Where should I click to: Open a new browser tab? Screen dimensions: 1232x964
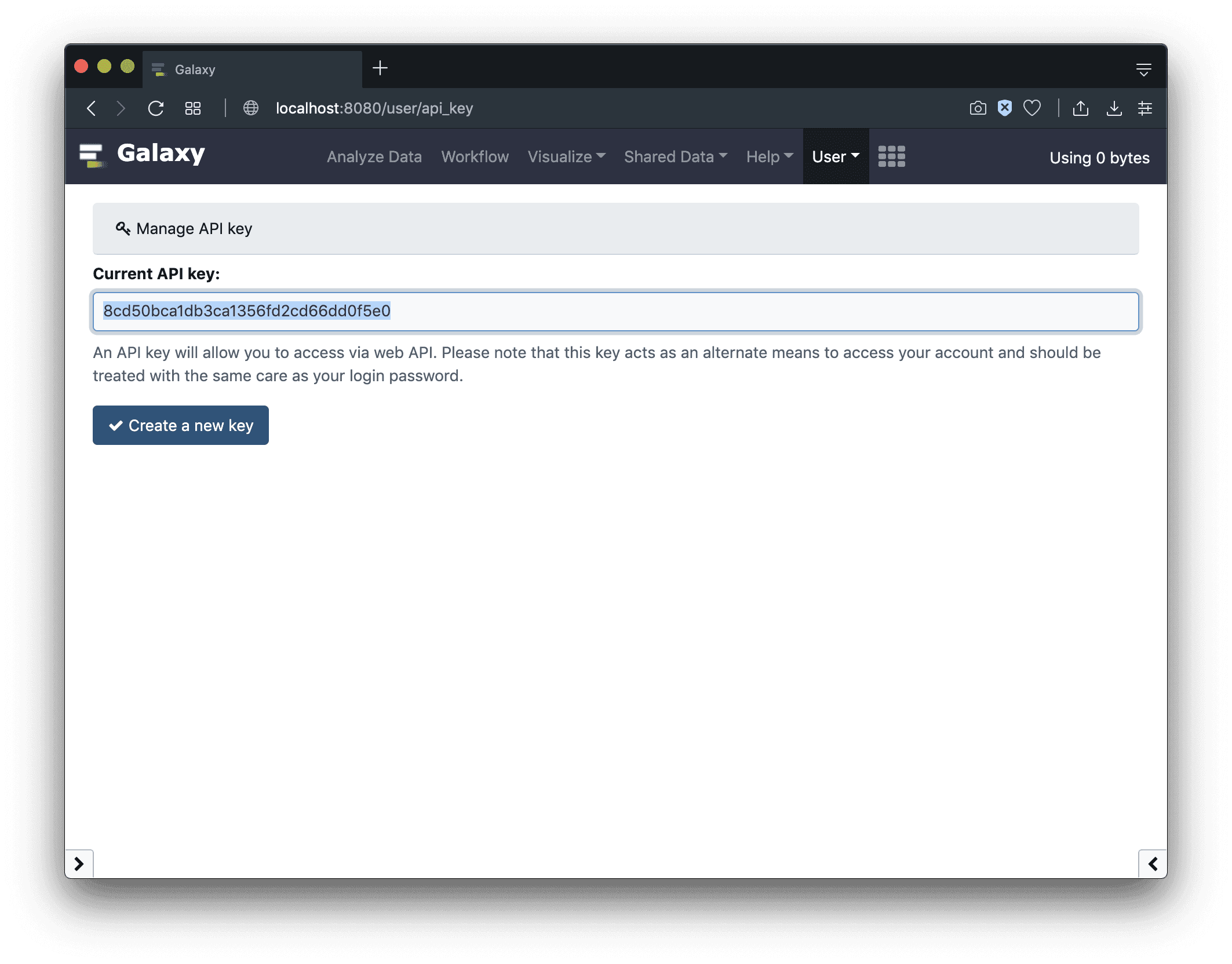(380, 68)
